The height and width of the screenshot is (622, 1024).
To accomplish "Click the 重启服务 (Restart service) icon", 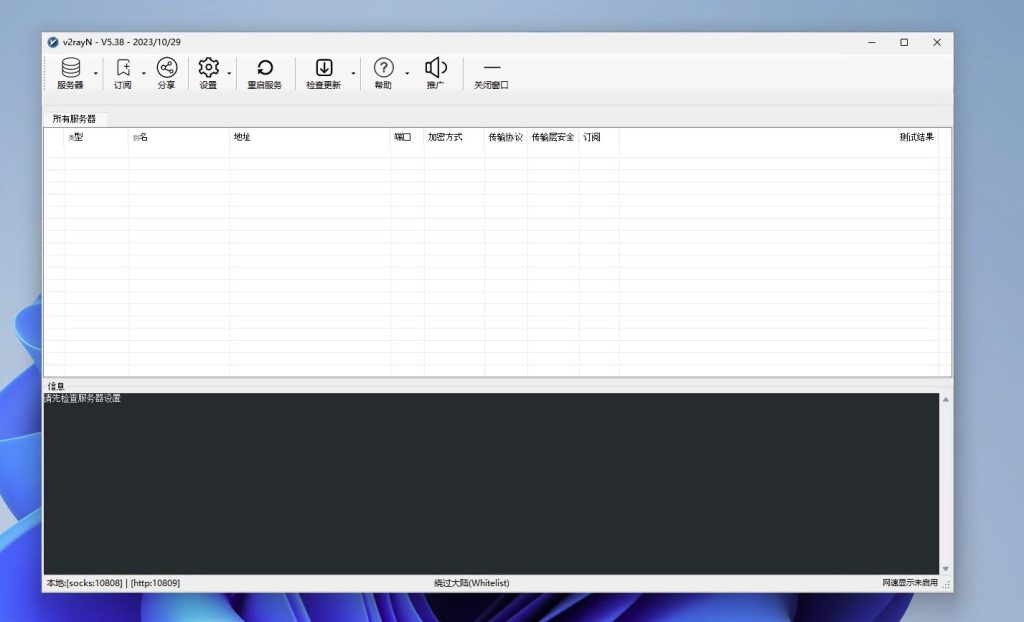I will [x=264, y=73].
